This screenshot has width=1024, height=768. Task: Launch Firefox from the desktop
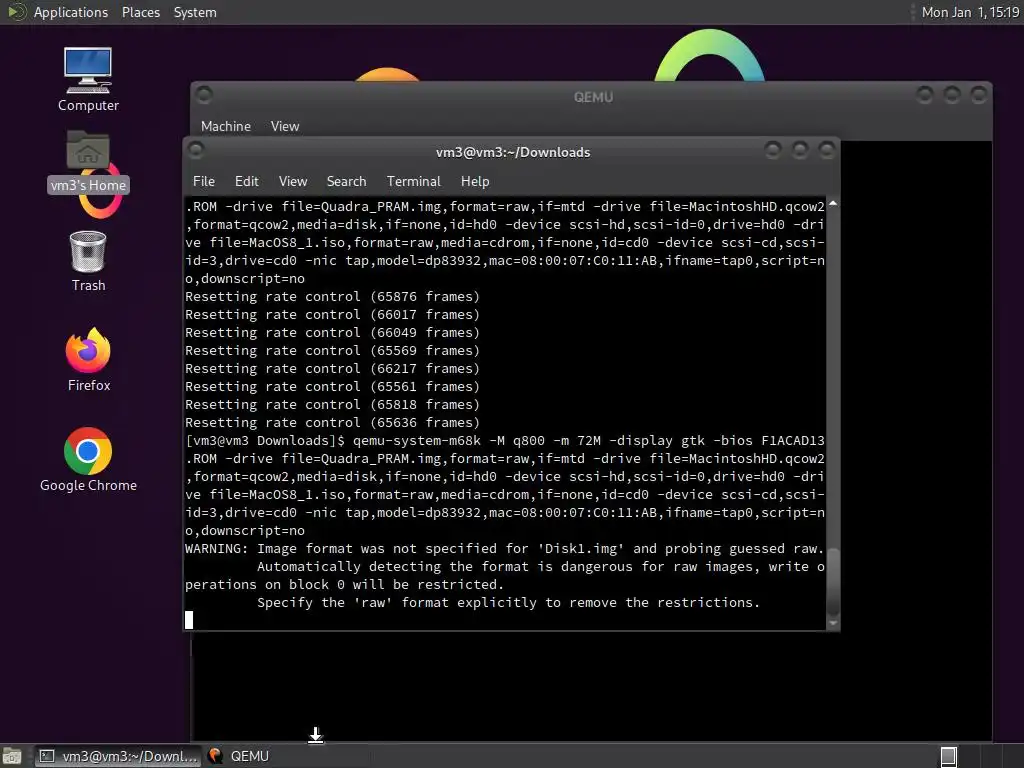[88, 360]
